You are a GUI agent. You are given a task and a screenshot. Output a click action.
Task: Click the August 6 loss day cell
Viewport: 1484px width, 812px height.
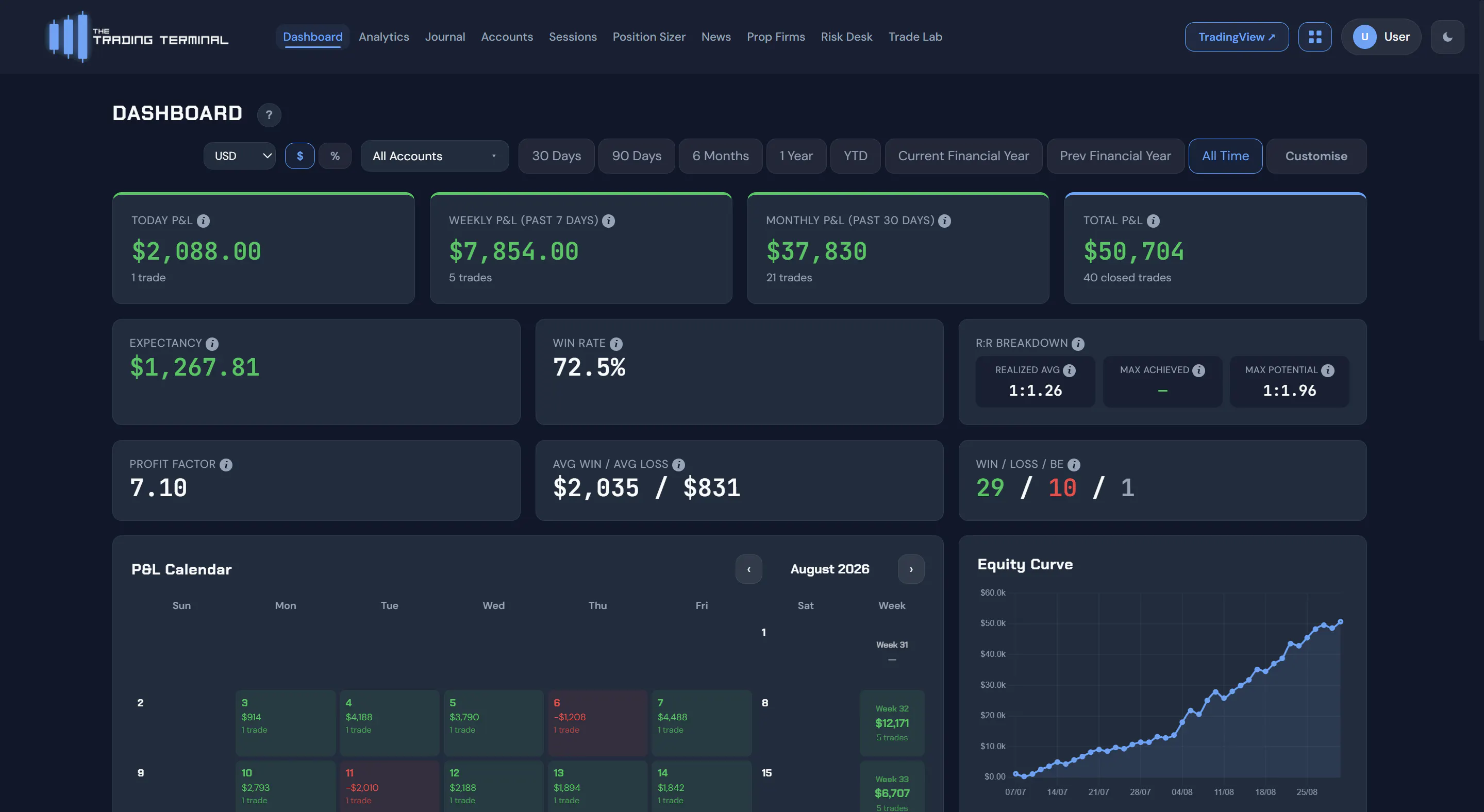(597, 723)
